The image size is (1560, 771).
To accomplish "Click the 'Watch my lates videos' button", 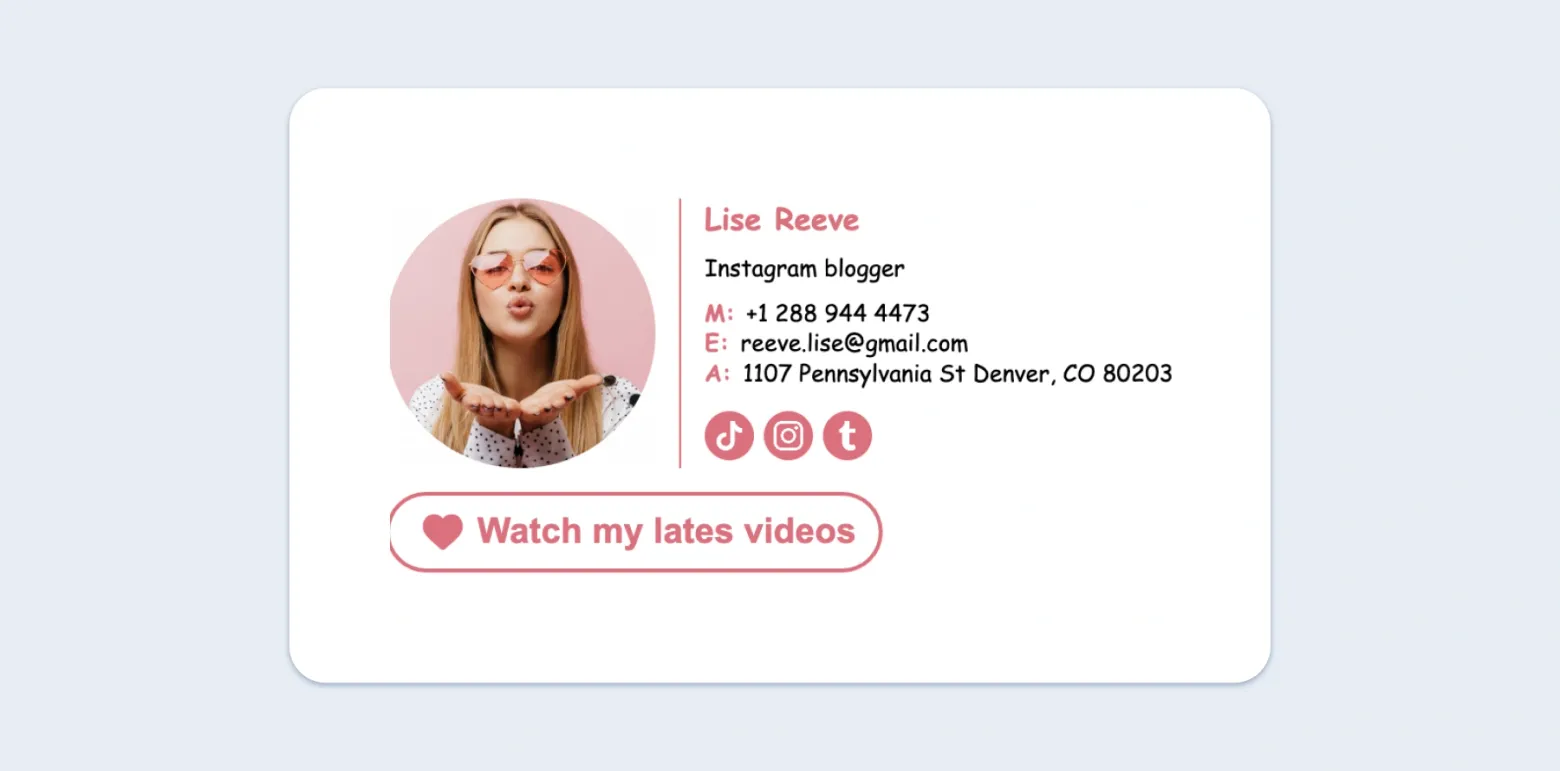I will coord(636,532).
